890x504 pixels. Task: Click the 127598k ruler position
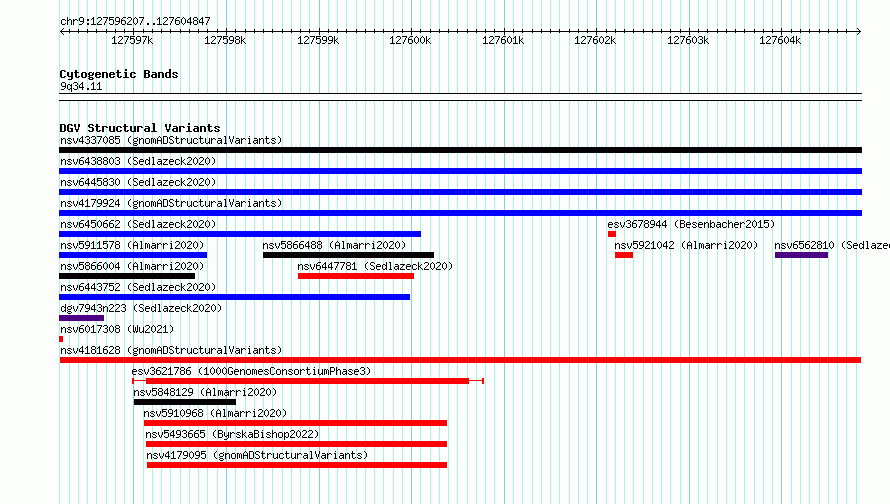[225, 40]
